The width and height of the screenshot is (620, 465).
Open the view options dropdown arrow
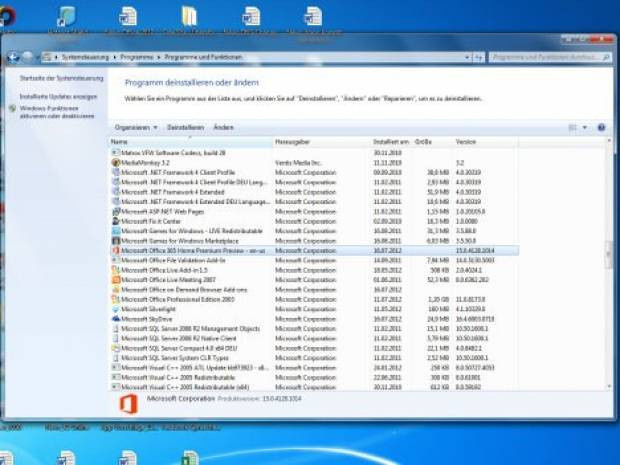click(x=585, y=127)
